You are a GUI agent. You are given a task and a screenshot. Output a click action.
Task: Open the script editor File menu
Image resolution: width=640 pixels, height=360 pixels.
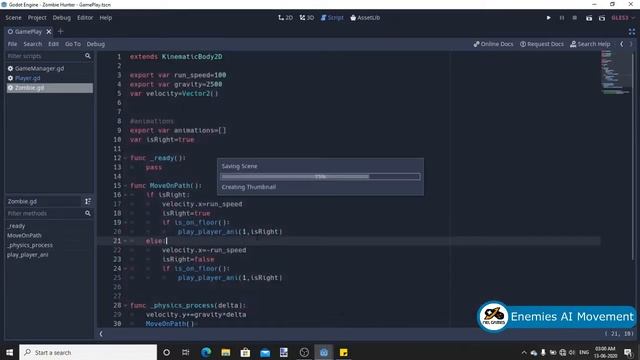tap(12, 44)
